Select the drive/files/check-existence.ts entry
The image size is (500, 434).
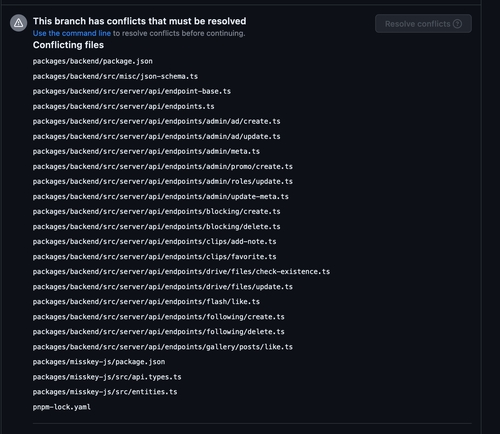[x=181, y=272]
